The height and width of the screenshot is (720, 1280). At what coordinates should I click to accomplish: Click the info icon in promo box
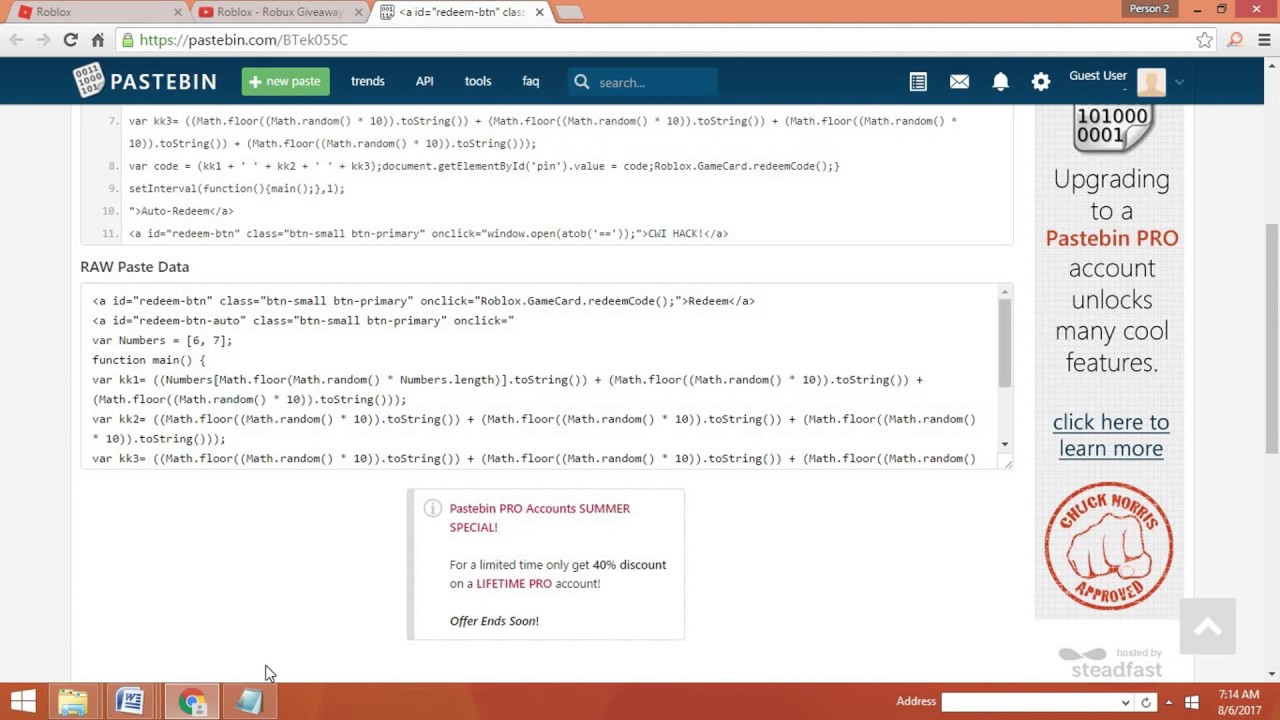432,509
